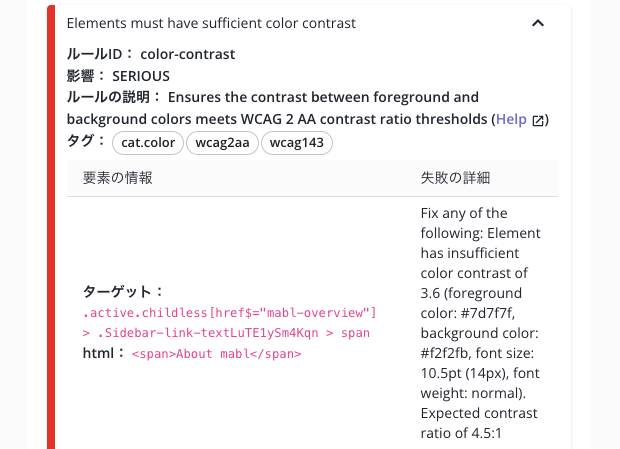The image size is (620, 449).
Task: Click the ルールID color-contrast text
Action: [151, 54]
